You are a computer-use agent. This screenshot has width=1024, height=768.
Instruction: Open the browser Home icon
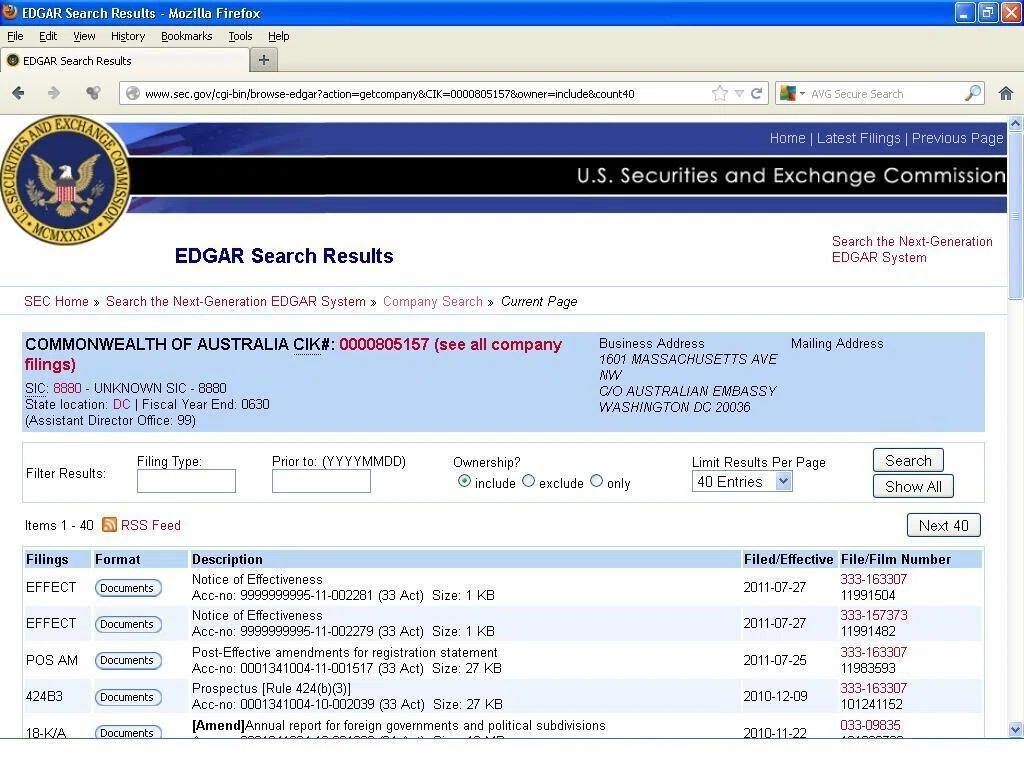pyautogui.click(x=1006, y=93)
